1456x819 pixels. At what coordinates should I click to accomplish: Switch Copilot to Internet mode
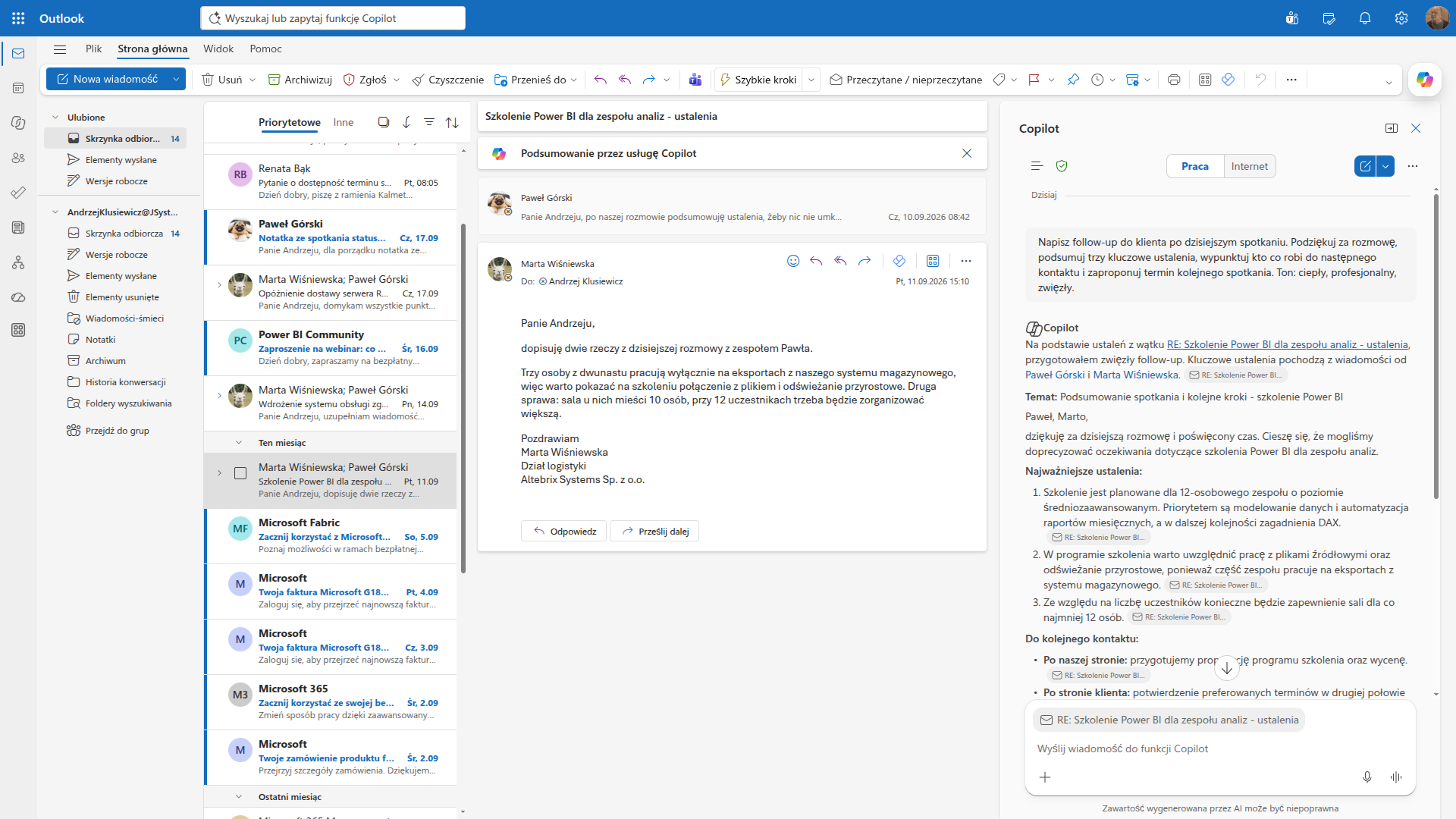(1250, 166)
